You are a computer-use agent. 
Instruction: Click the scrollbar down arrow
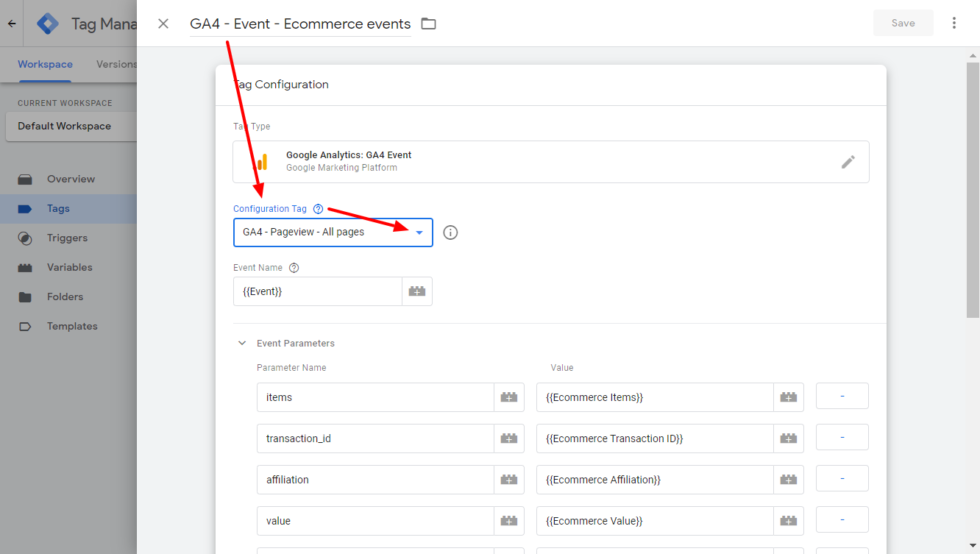coord(972,546)
